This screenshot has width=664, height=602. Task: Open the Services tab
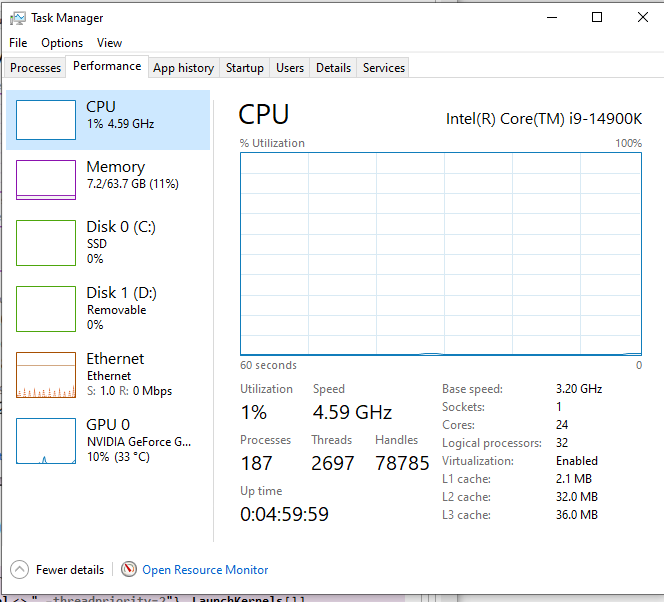[x=384, y=68]
